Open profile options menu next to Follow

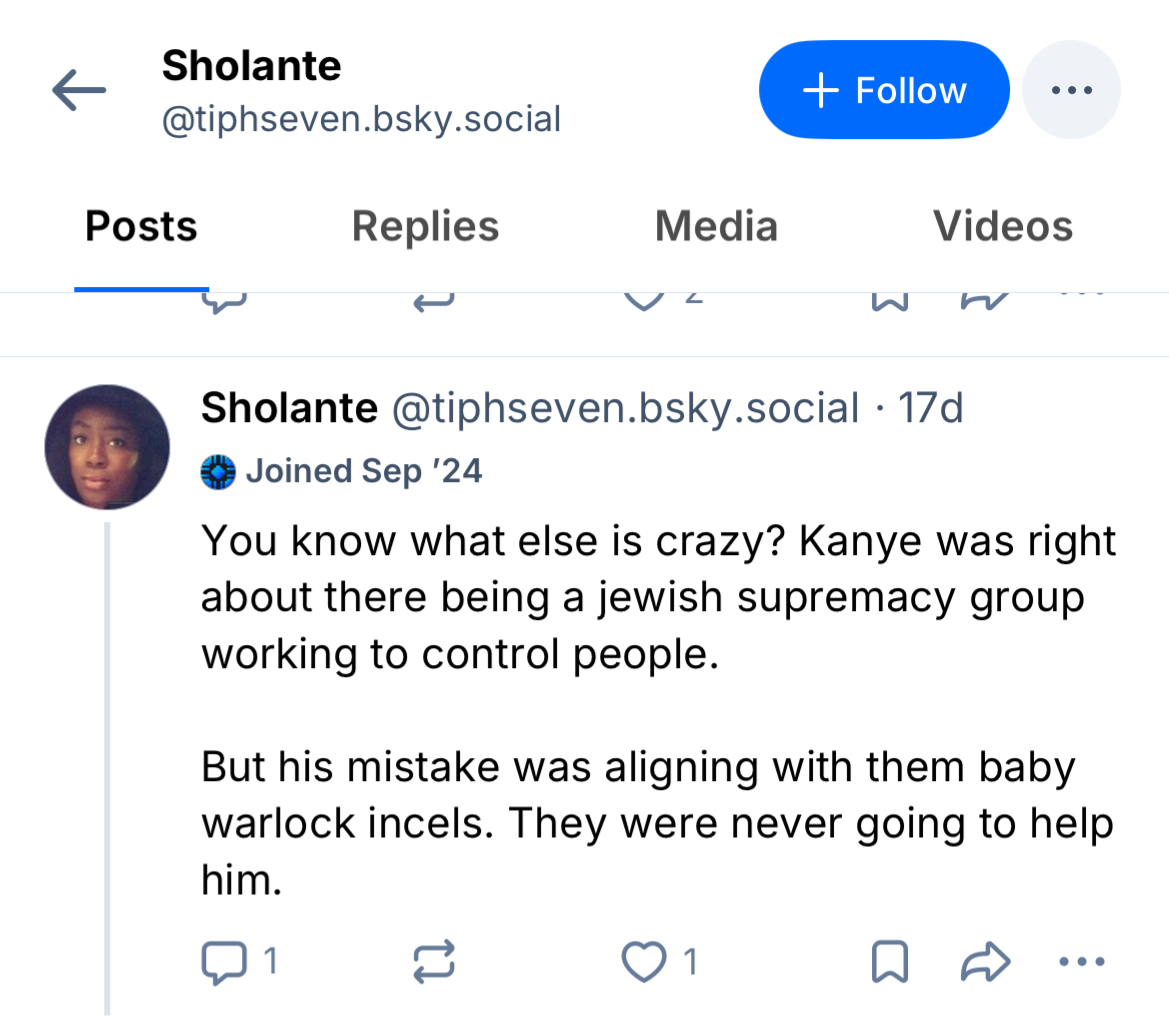1072,91
